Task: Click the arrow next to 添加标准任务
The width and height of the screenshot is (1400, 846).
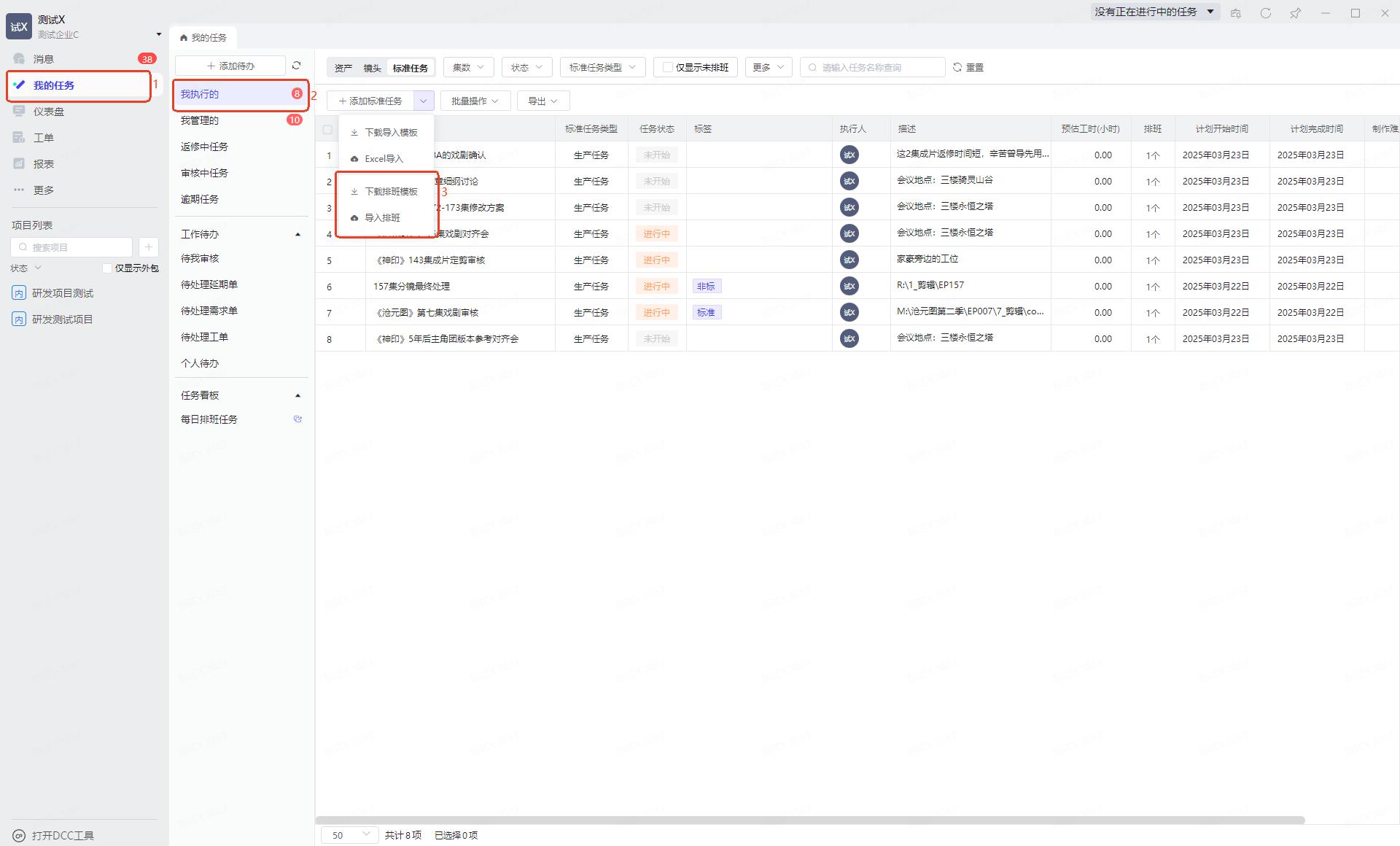Action: tap(423, 101)
